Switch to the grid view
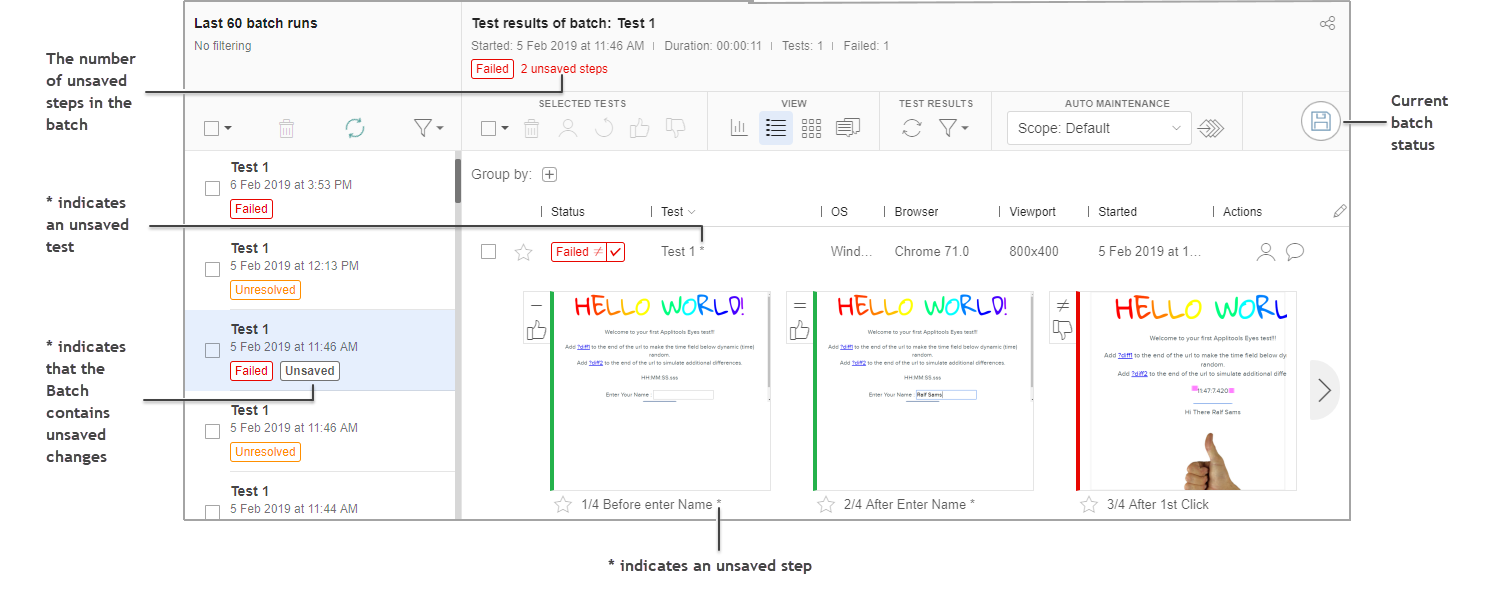The width and height of the screenshot is (1485, 591). tap(811, 128)
